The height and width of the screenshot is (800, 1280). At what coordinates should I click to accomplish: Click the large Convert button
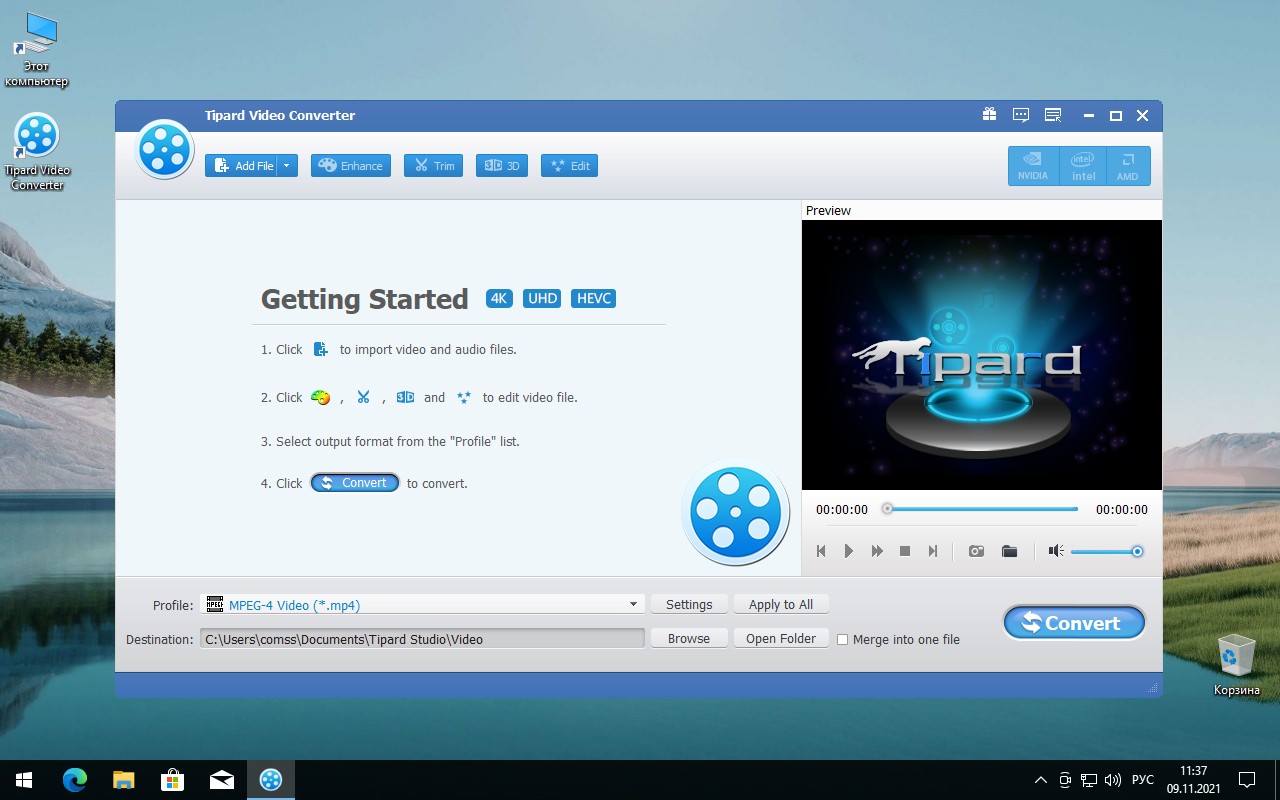click(x=1074, y=623)
